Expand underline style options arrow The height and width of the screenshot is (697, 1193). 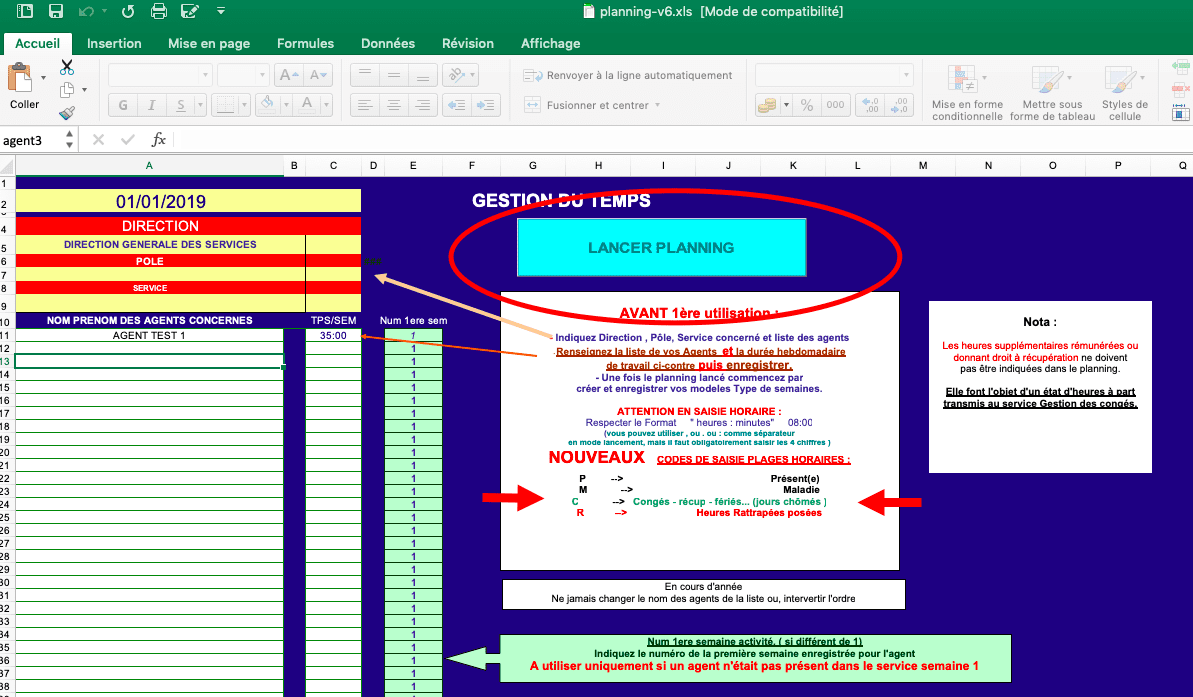[x=200, y=105]
